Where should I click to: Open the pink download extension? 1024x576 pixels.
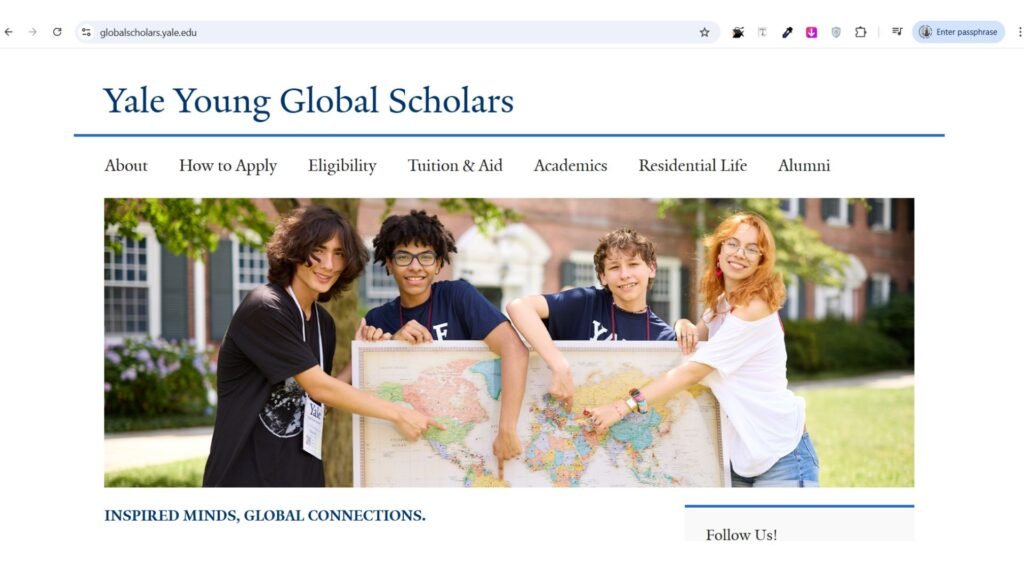pyautogui.click(x=811, y=32)
